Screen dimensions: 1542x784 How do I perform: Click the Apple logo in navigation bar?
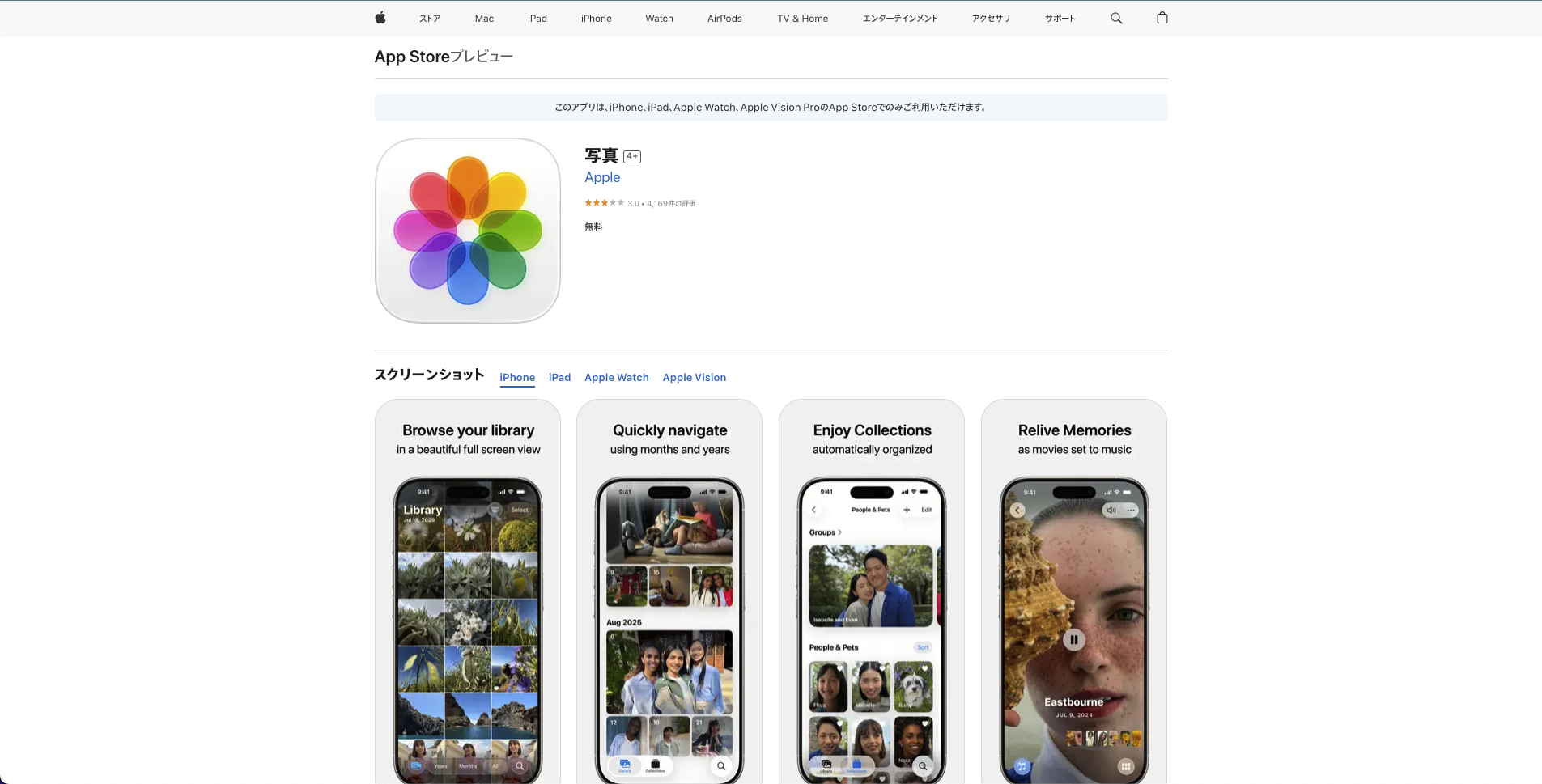[x=380, y=18]
